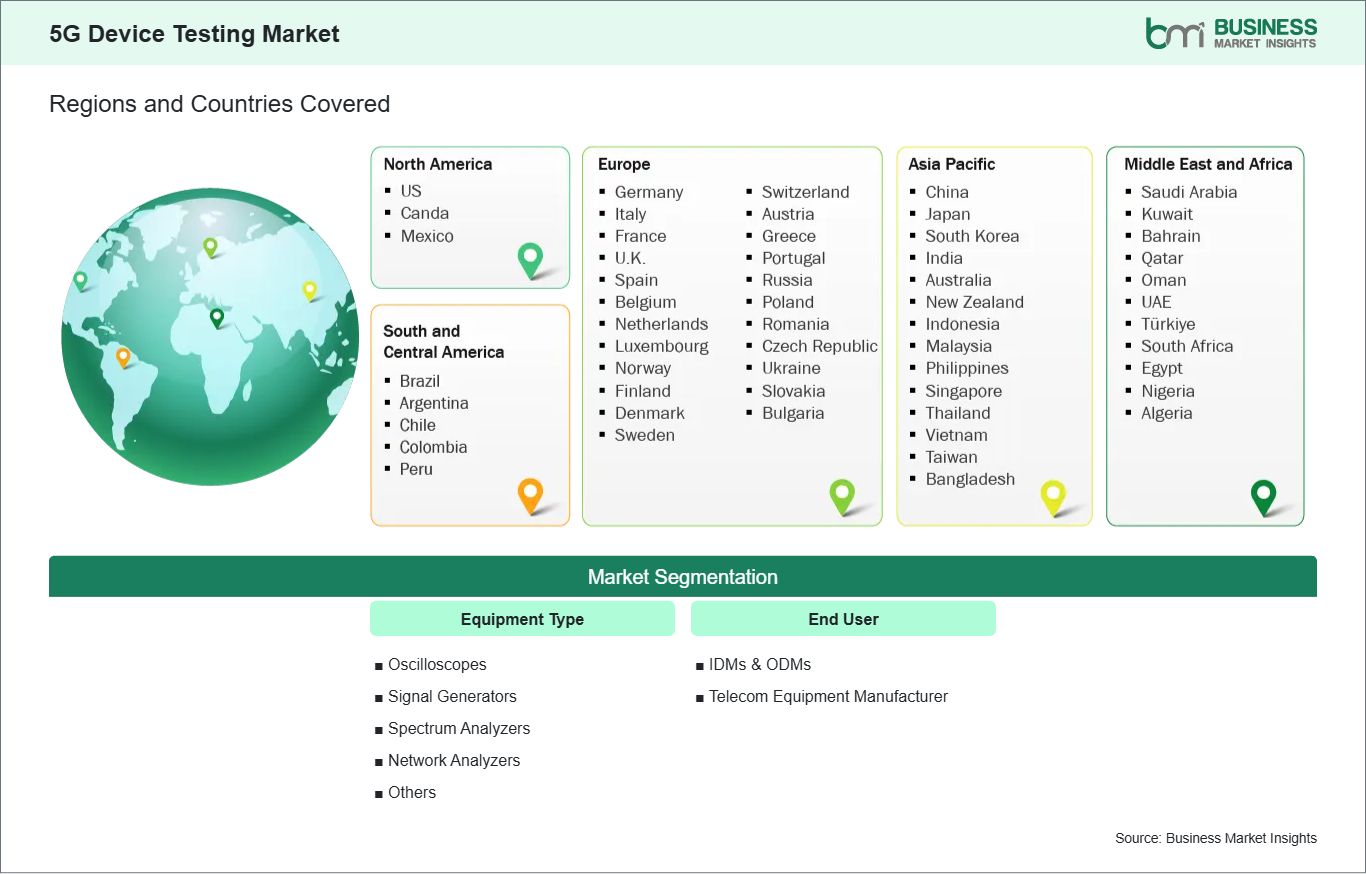This screenshot has height=874, width=1366.
Task: Click the Source: Business Market Insights link
Action: coord(1215,838)
